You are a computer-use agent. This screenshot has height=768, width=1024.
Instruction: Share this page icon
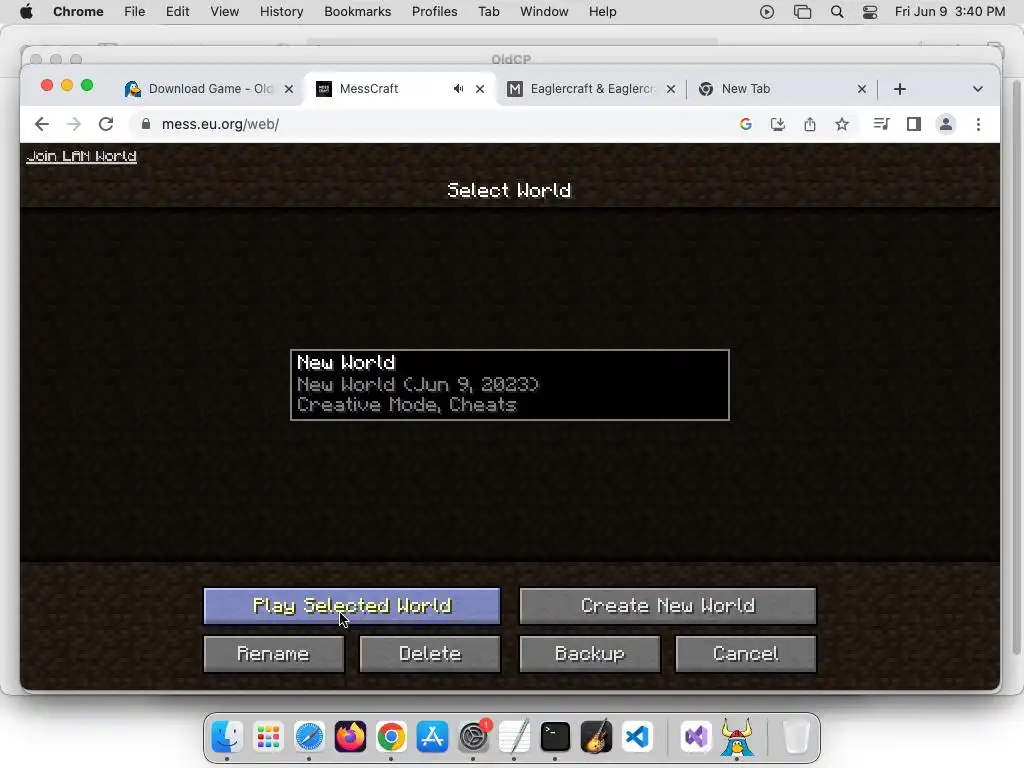tap(810, 124)
